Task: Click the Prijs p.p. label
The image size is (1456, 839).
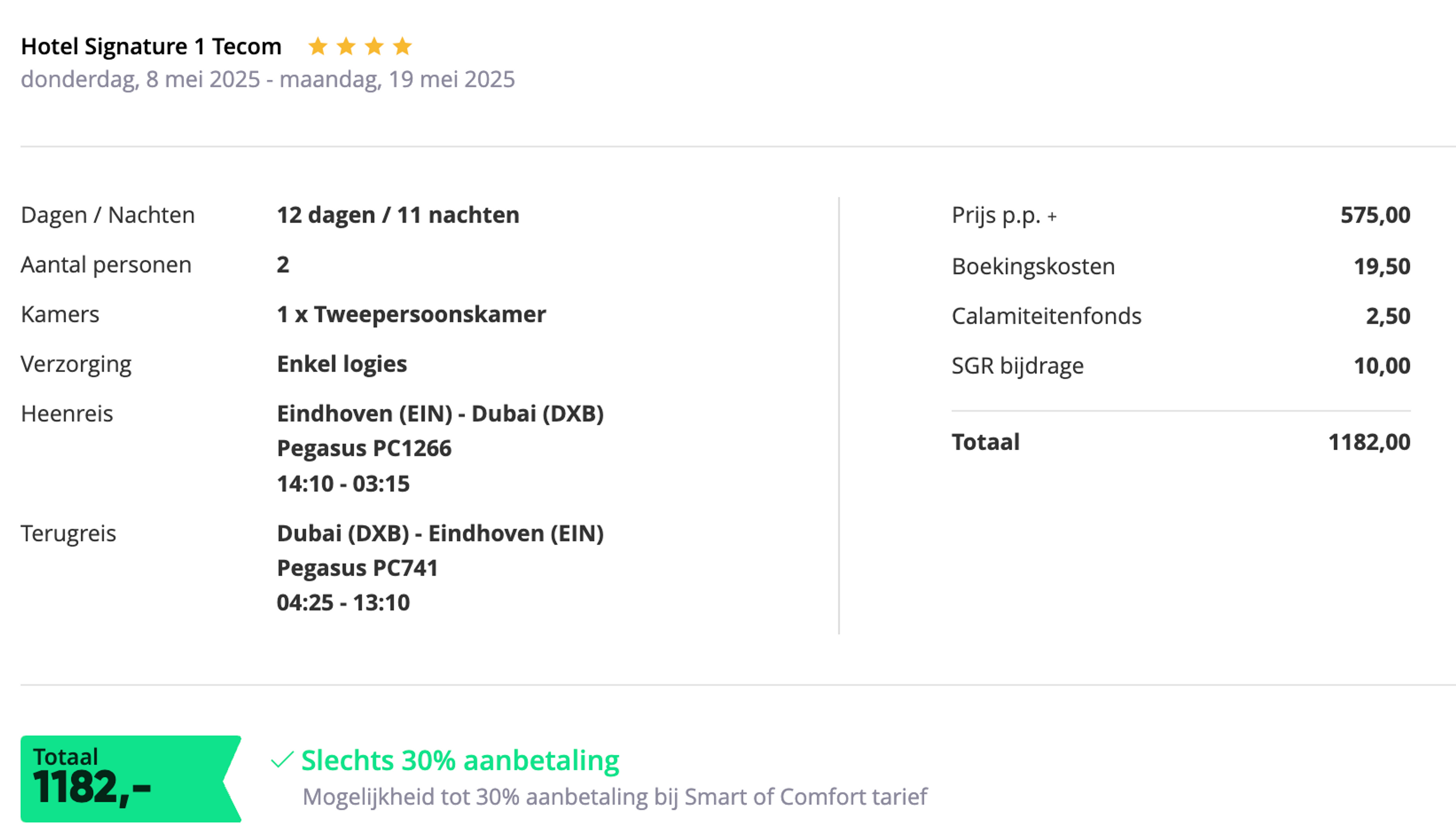Action: tap(996, 215)
